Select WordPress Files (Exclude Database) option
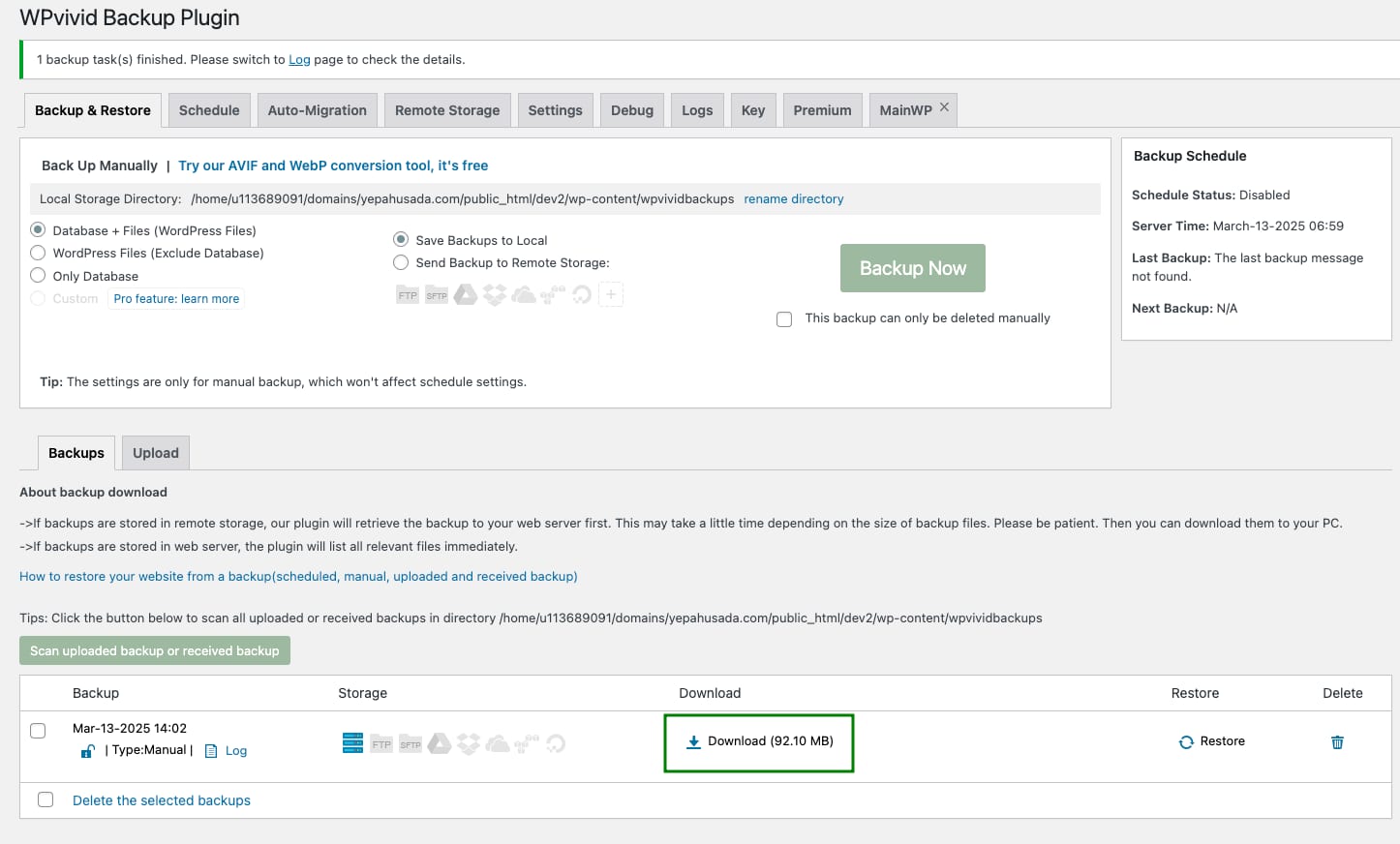The height and width of the screenshot is (844, 1400). pyautogui.click(x=39, y=253)
